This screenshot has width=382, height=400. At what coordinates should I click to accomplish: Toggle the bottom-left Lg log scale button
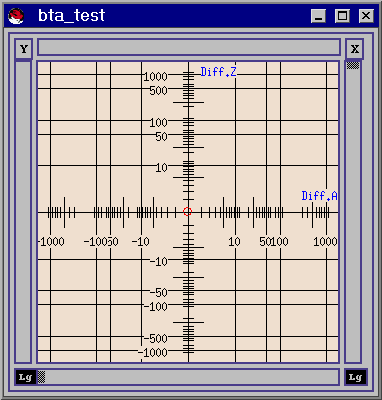tap(26, 377)
